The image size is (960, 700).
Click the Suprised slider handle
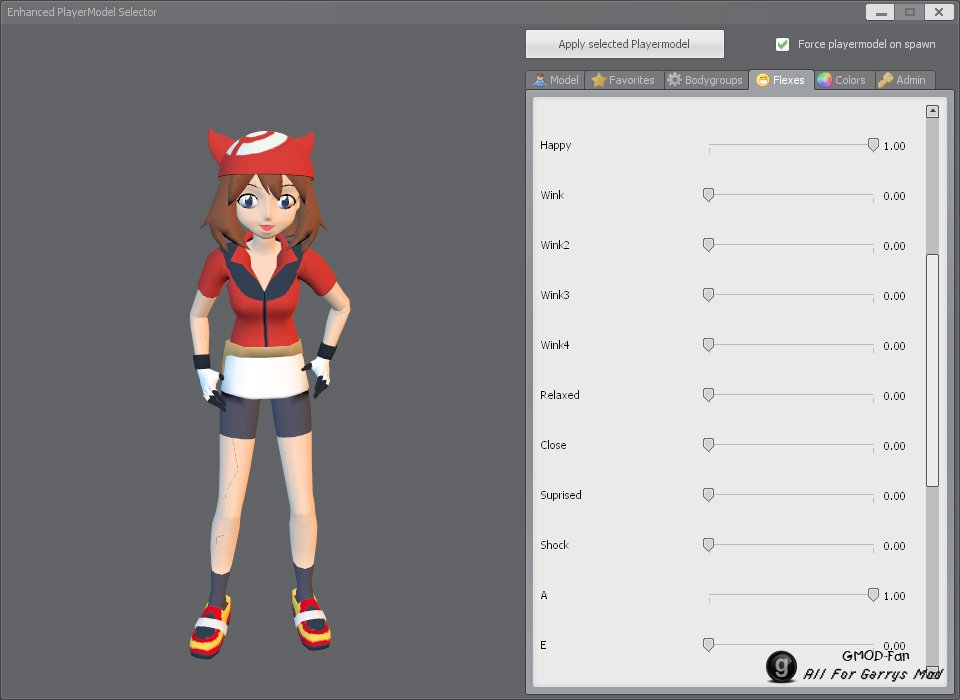pos(708,495)
